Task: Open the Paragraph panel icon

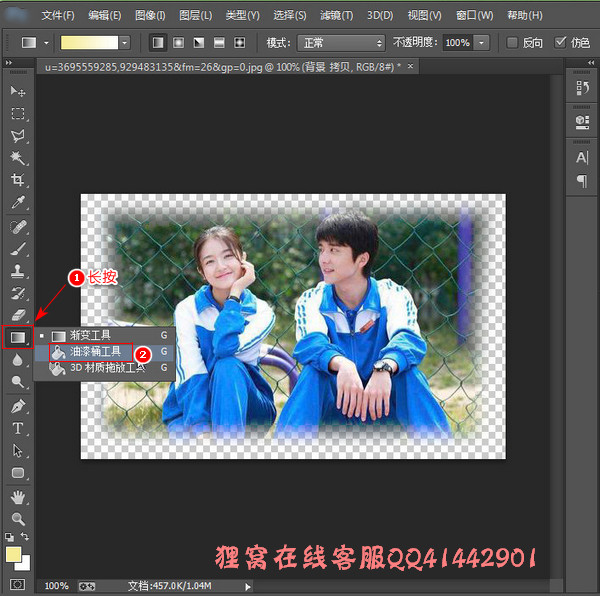Action: tap(582, 181)
